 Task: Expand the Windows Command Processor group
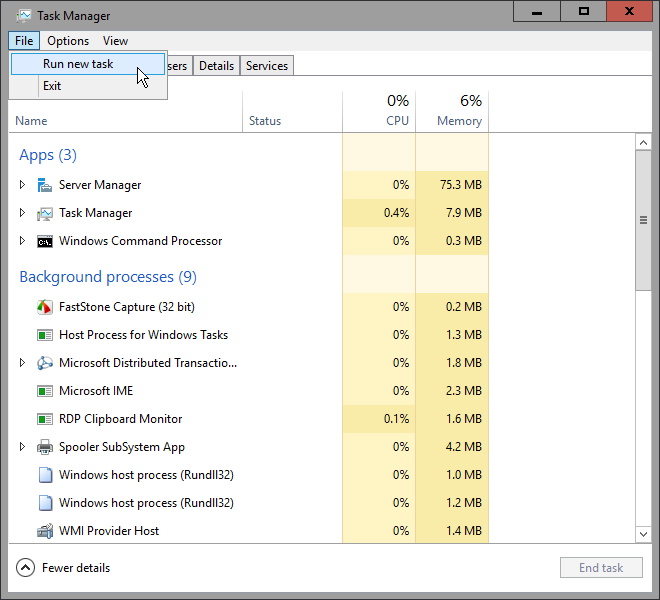tap(22, 240)
